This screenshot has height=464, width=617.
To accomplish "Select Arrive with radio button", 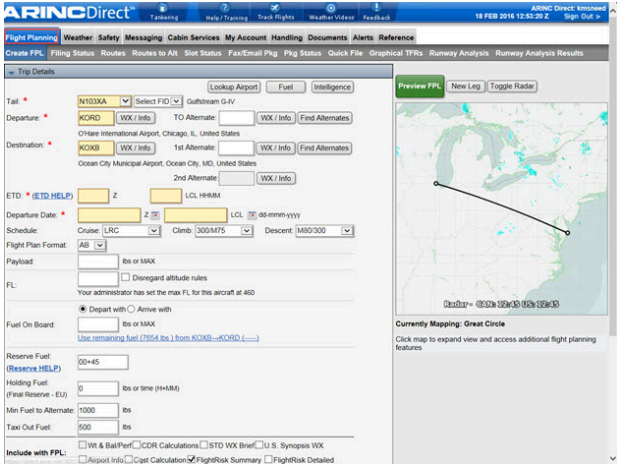I will [x=131, y=309].
